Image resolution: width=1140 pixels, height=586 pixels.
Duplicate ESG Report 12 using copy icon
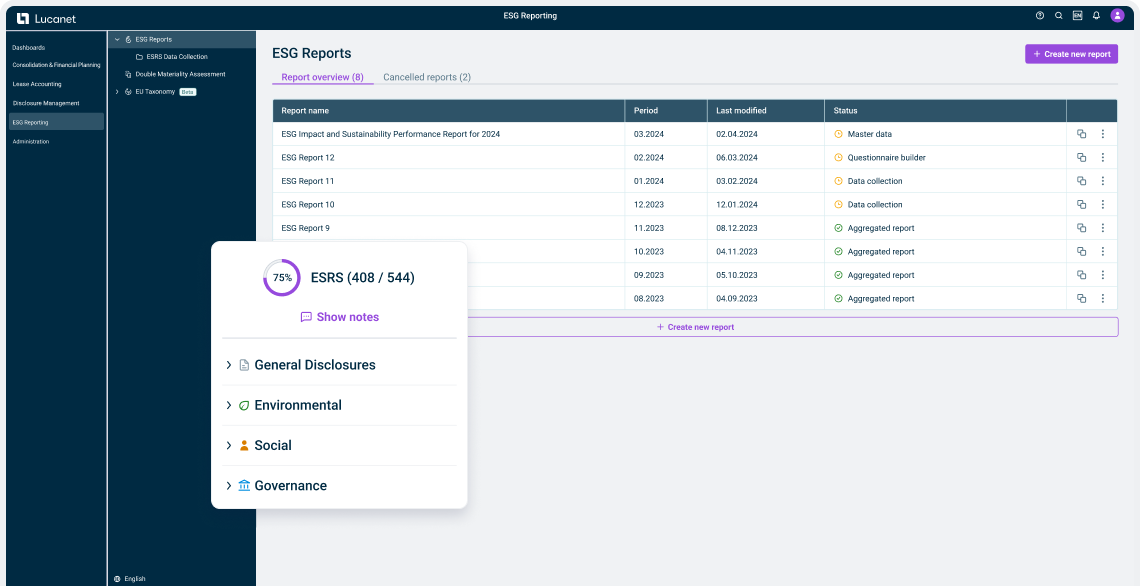1081,158
